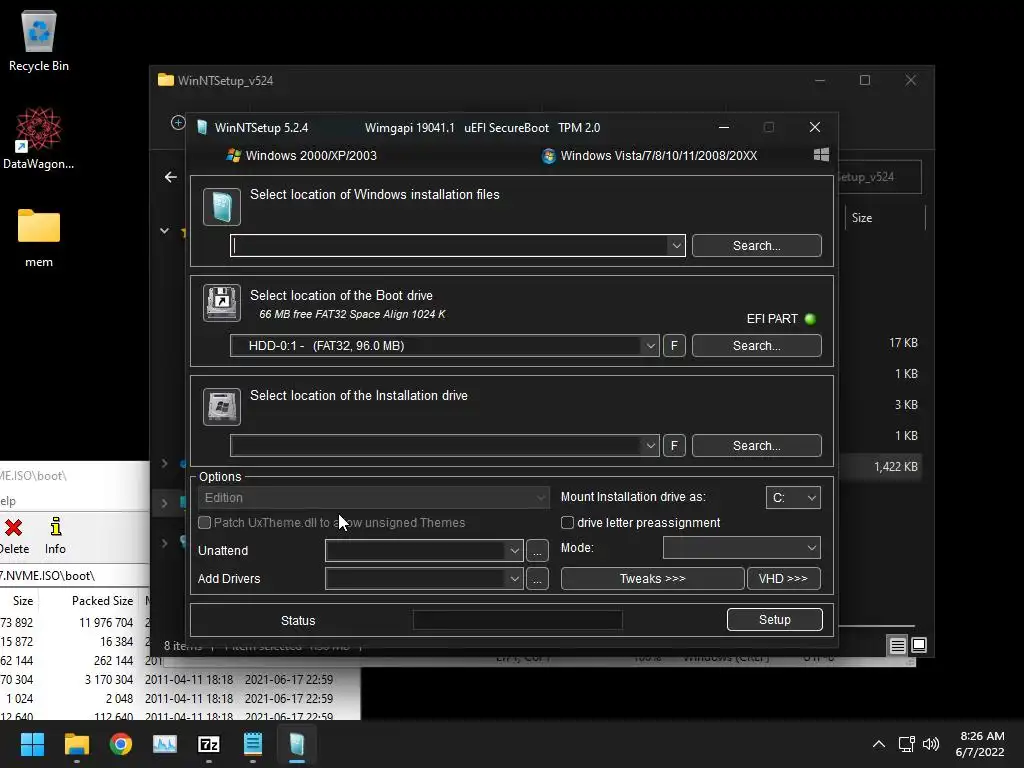Open the Notepad taskbar icon

point(253,744)
